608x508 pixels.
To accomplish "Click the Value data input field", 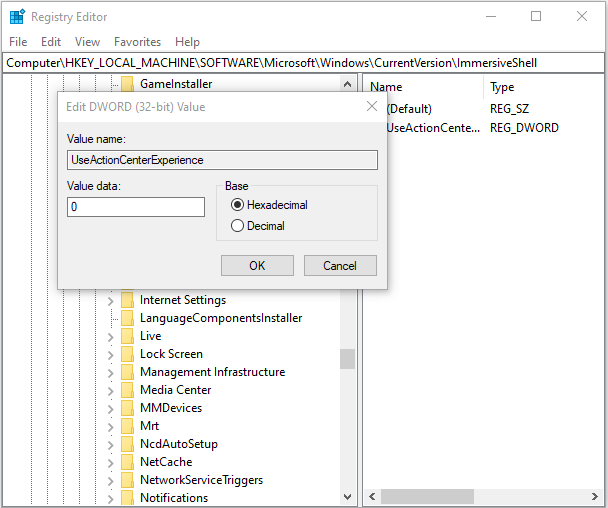I will 136,207.
